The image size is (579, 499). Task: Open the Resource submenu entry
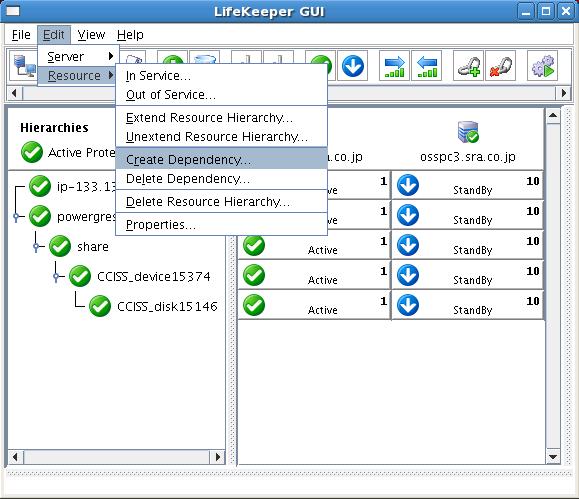(78, 75)
